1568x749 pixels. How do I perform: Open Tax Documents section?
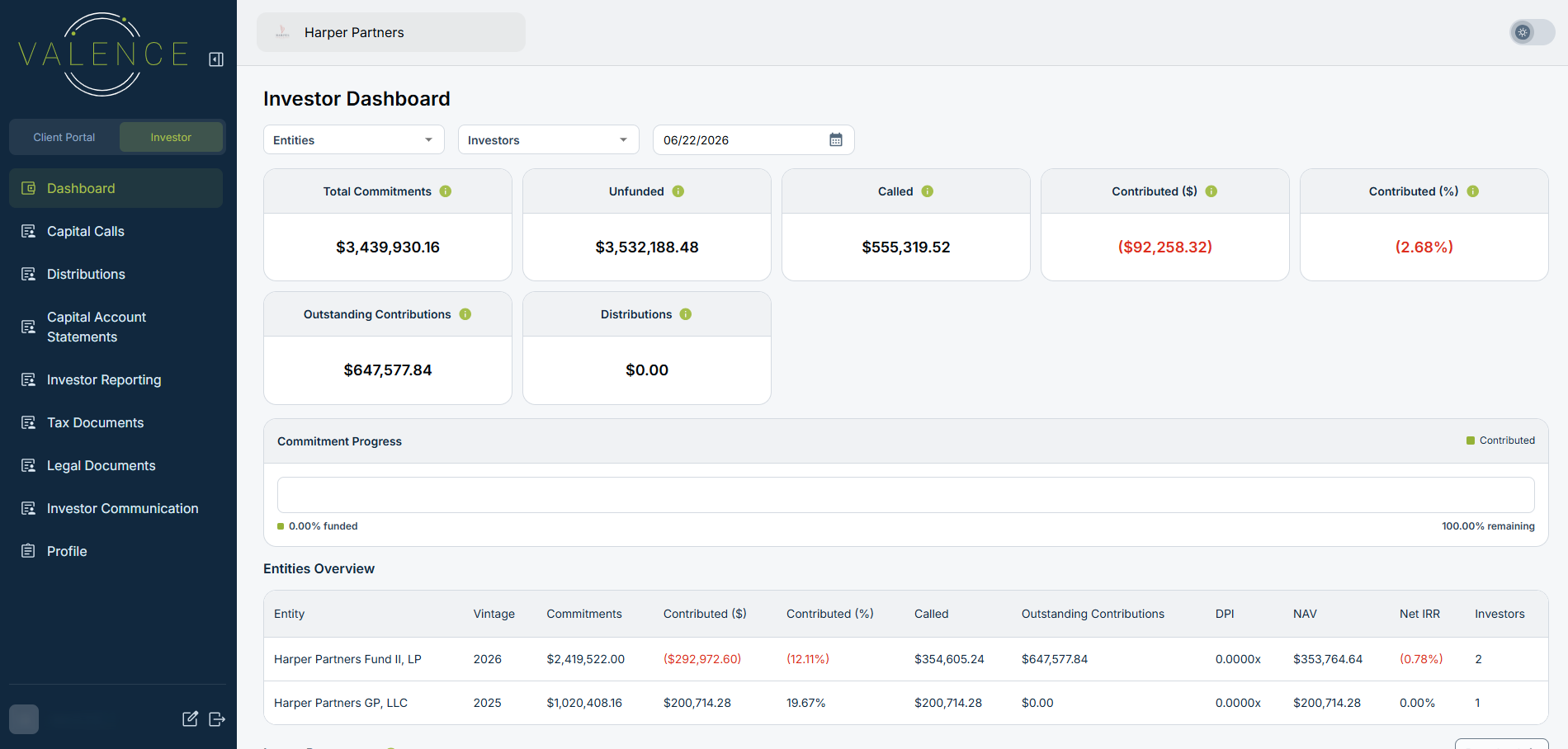coord(116,422)
